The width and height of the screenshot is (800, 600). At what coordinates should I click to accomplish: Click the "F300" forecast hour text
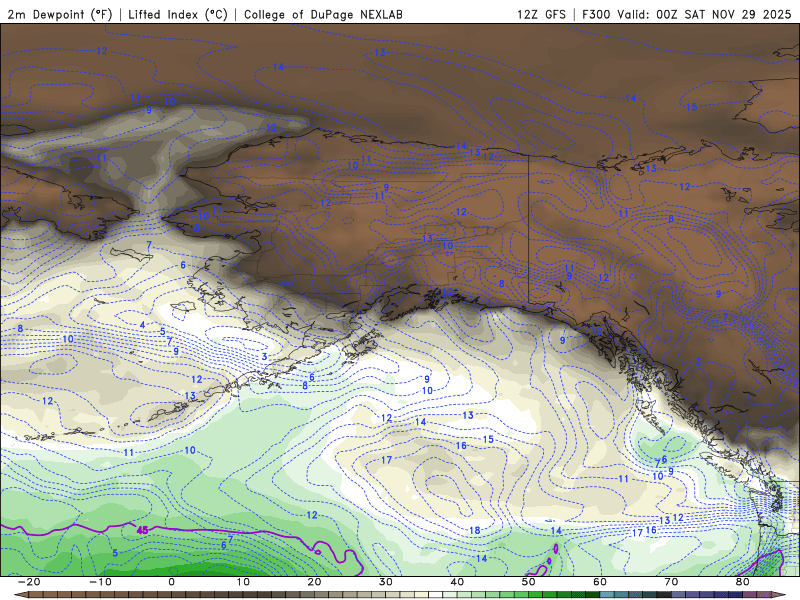(x=596, y=14)
